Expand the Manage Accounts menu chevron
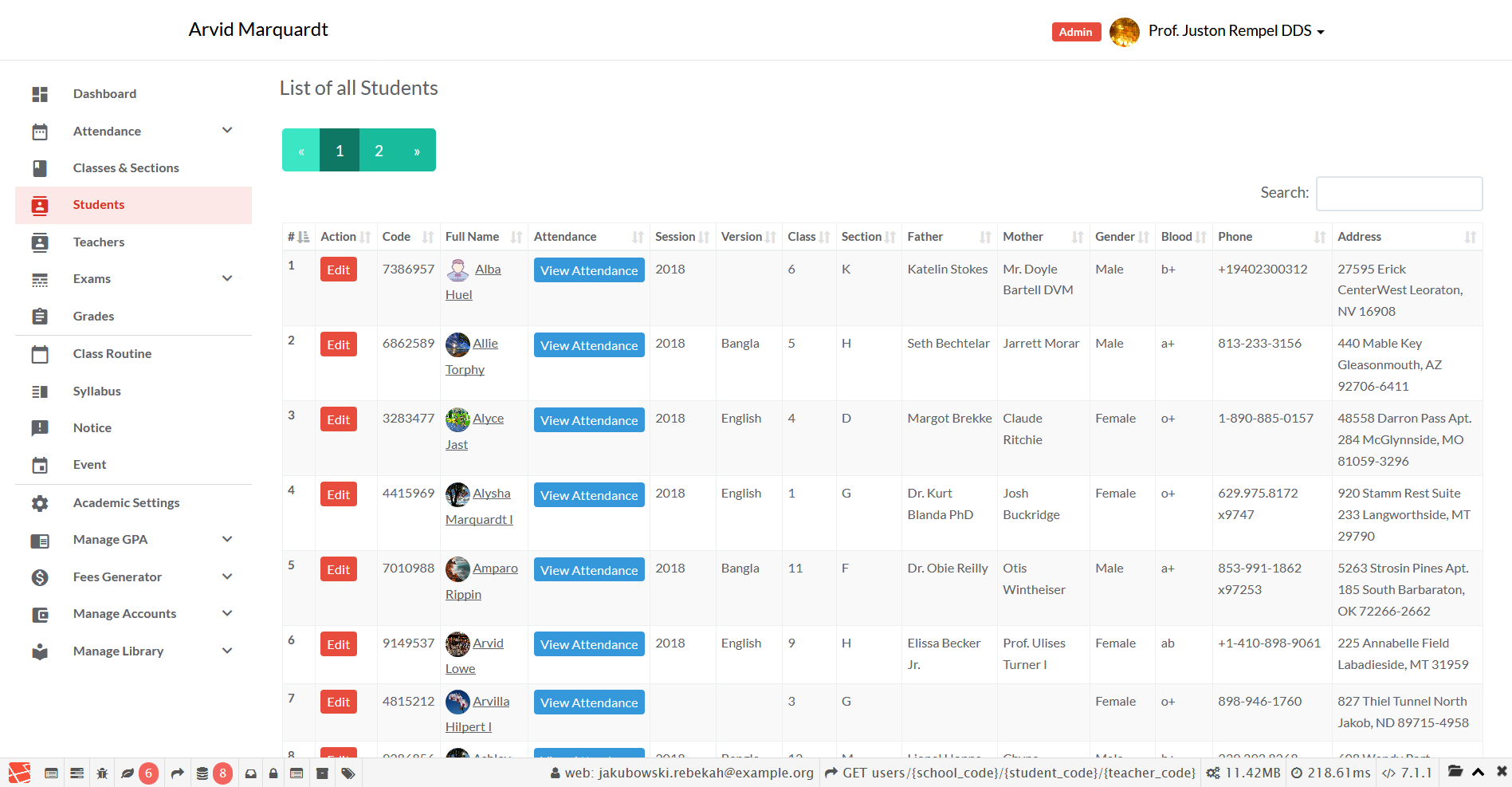 point(227,614)
